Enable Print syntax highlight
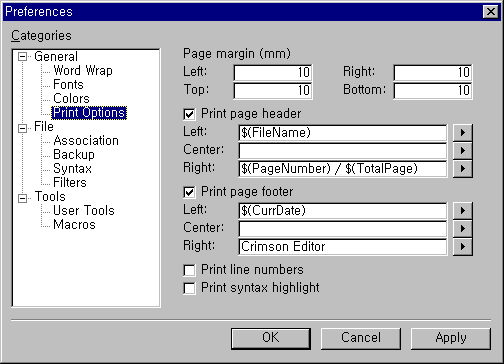The height and width of the screenshot is (364, 504). click(x=189, y=288)
